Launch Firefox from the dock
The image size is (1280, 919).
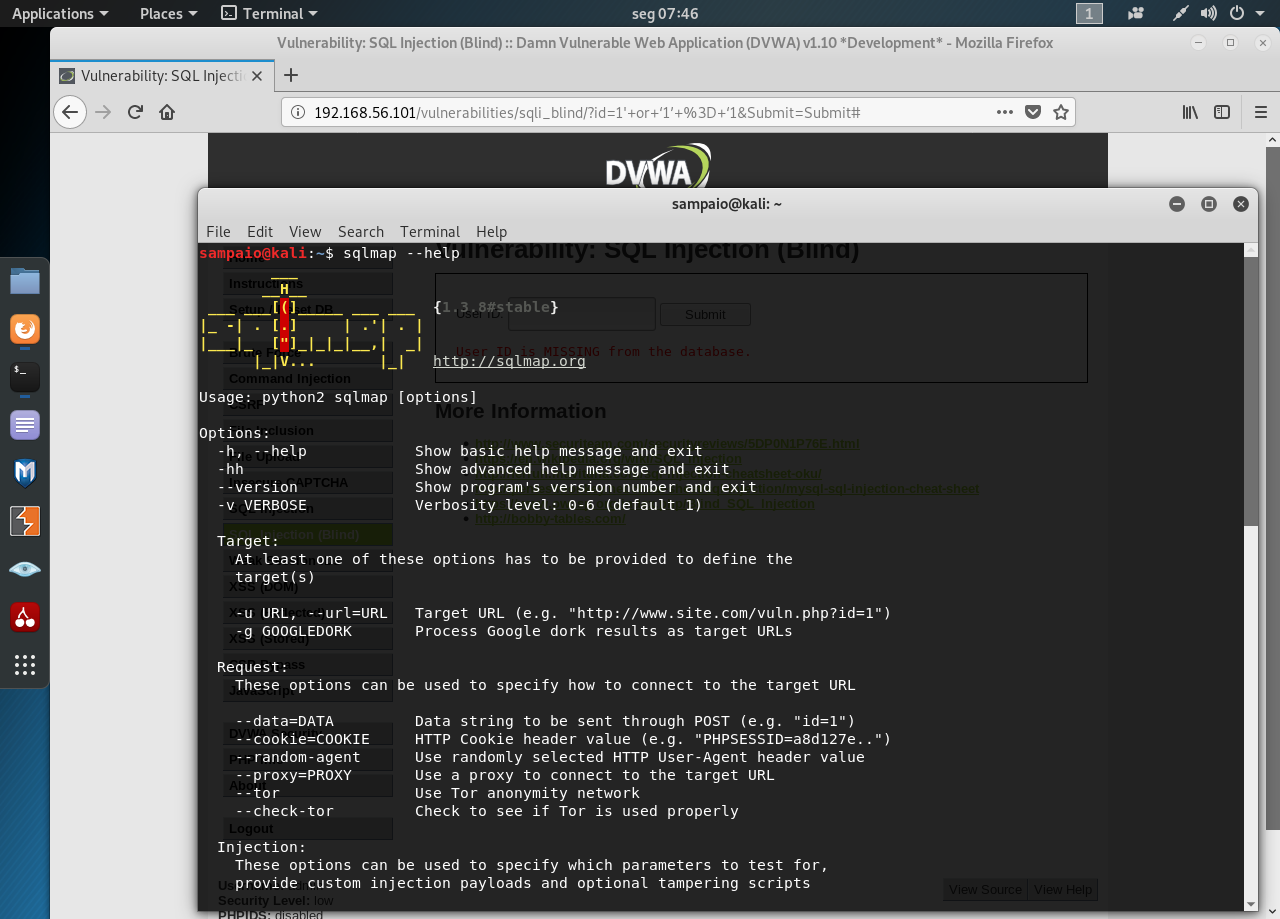click(25, 329)
